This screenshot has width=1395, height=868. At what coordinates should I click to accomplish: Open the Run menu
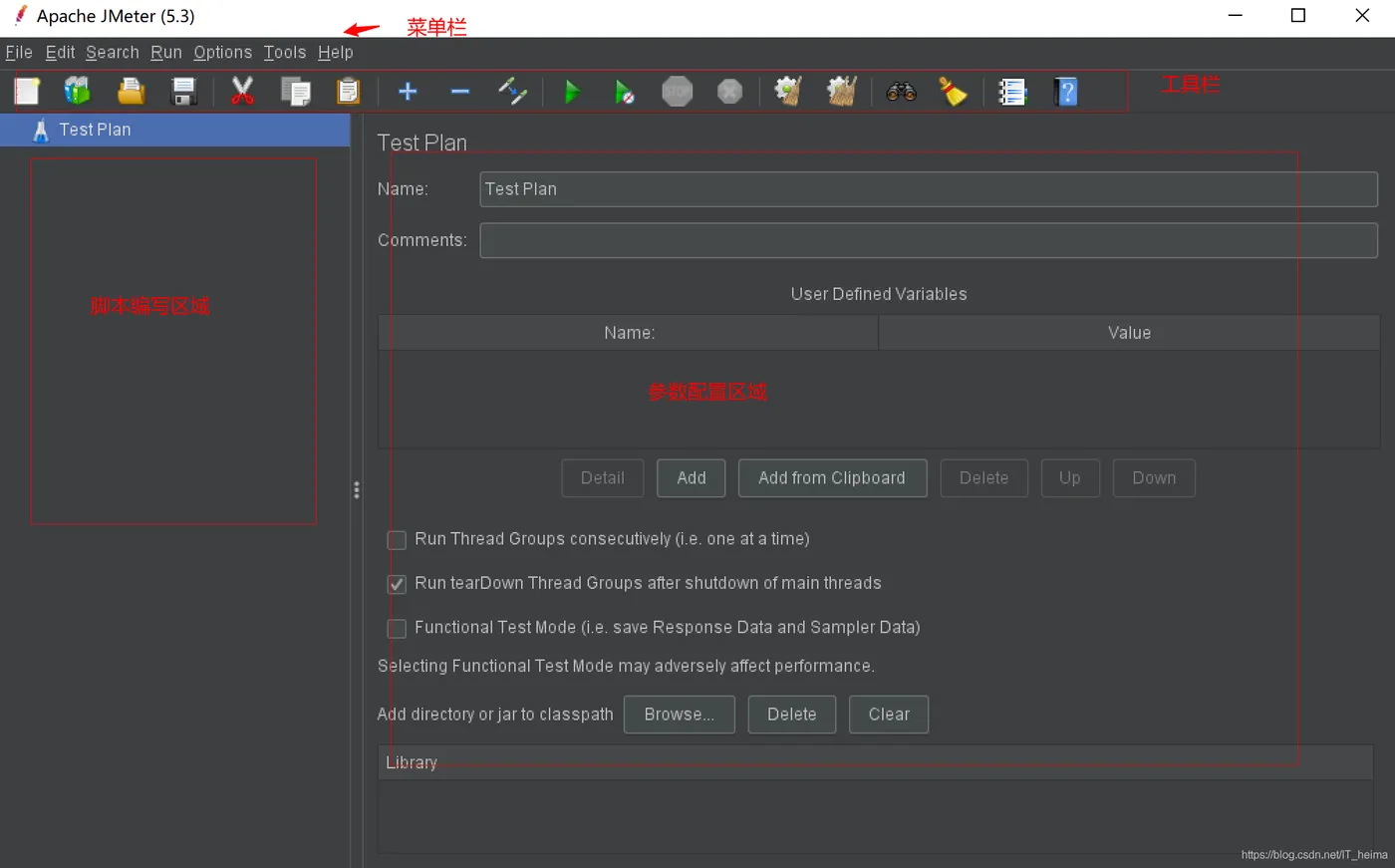pos(166,52)
